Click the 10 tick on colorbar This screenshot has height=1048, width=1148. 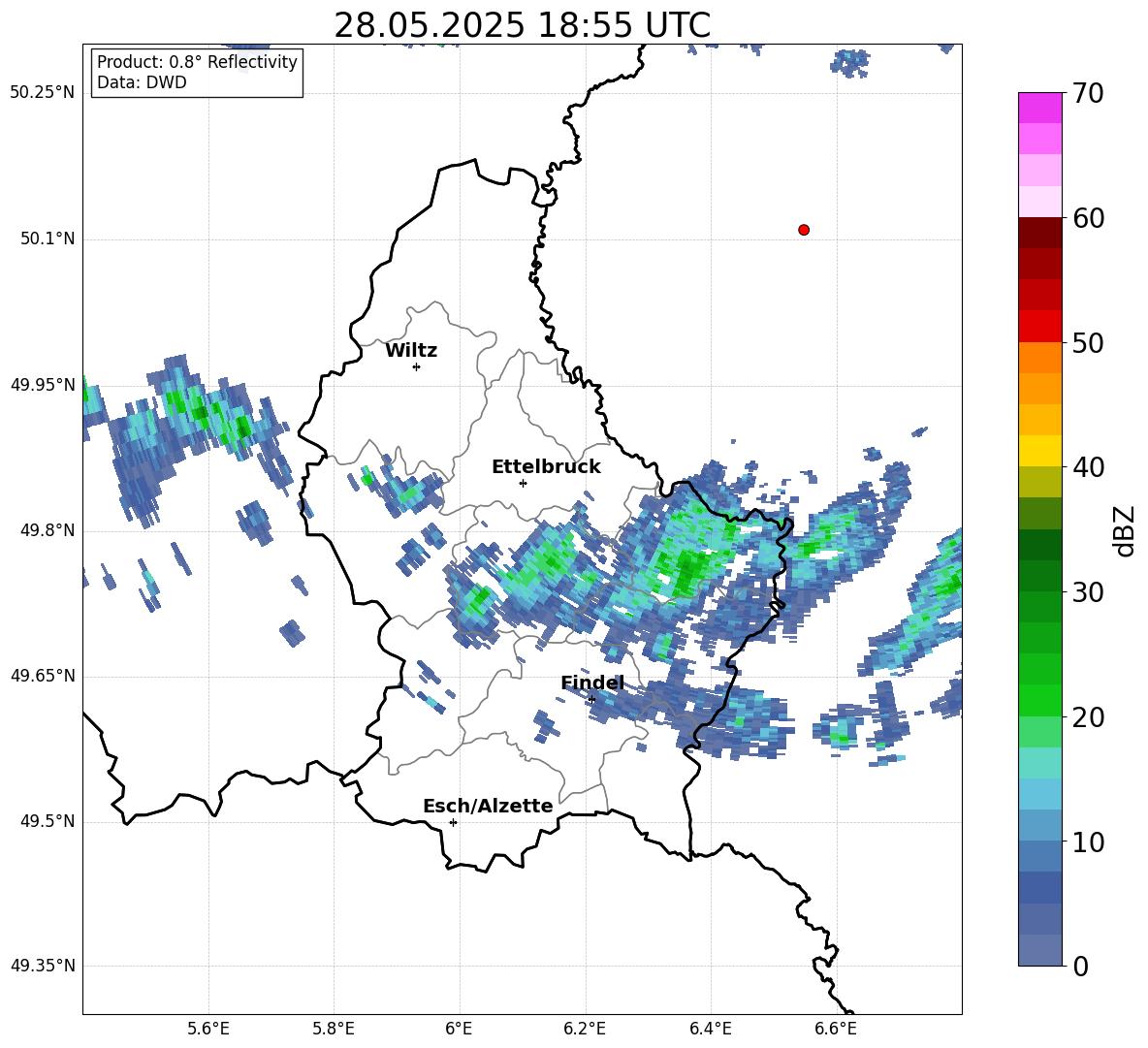[1088, 842]
